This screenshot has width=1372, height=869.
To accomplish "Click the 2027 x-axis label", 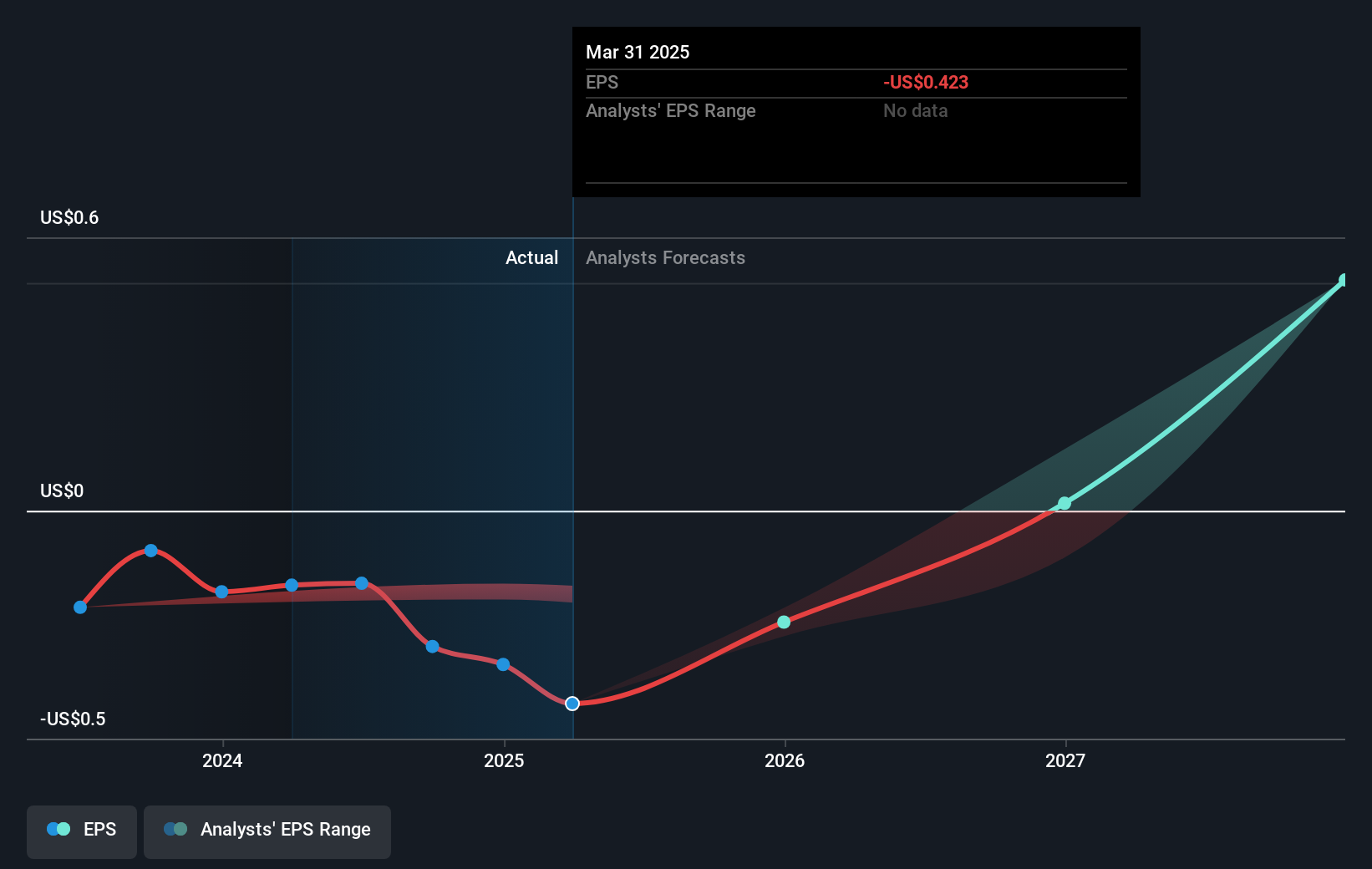I will pos(1065,760).
